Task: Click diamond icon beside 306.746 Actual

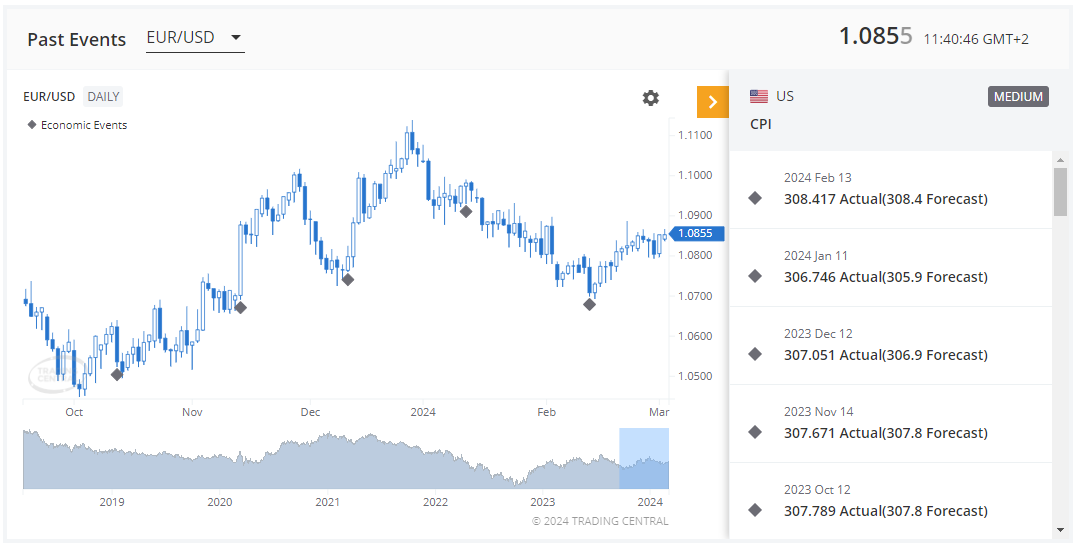Action: click(755, 277)
